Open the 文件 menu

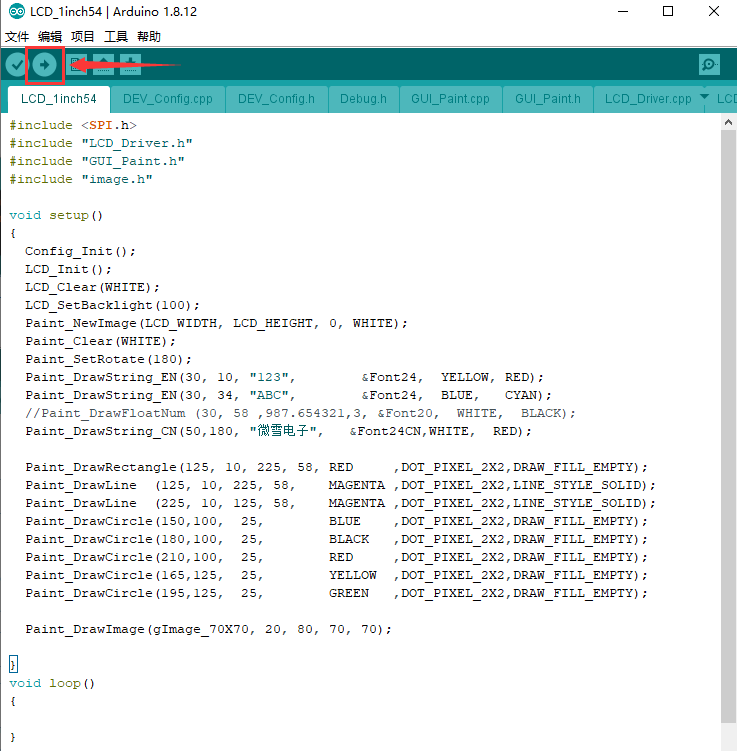tap(17, 36)
